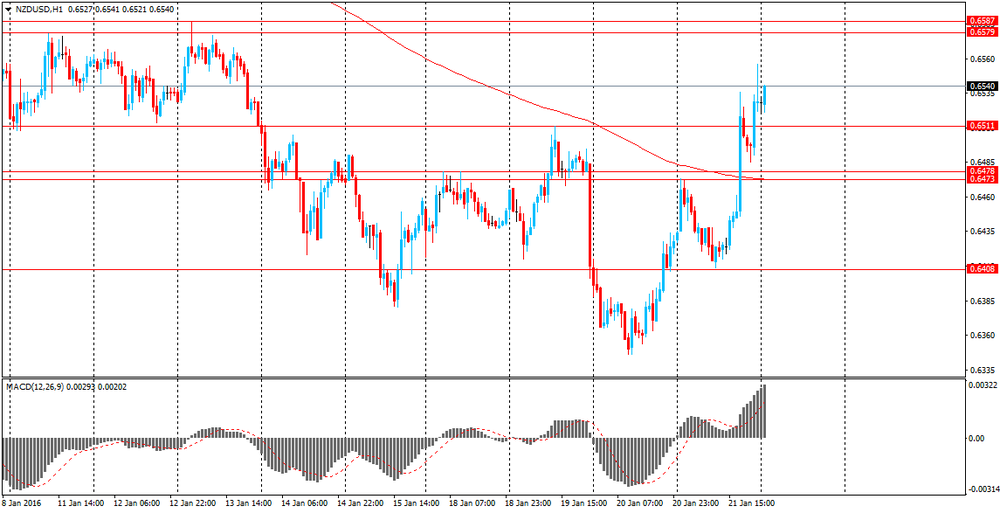Select the 0.6579 resistance level label
The image size is (1000, 513).
(x=981, y=32)
